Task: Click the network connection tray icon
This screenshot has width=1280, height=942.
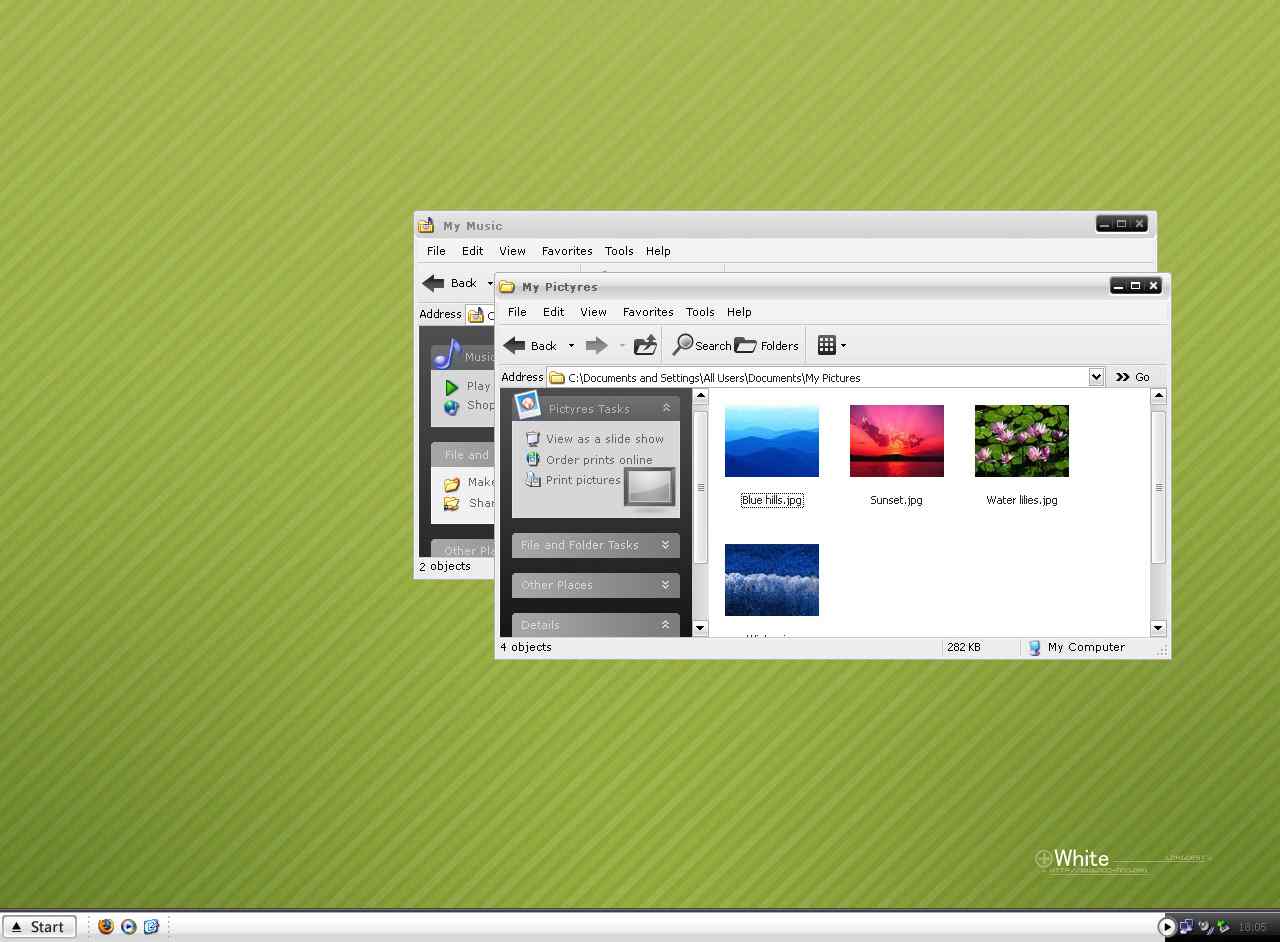Action: coord(1186,927)
